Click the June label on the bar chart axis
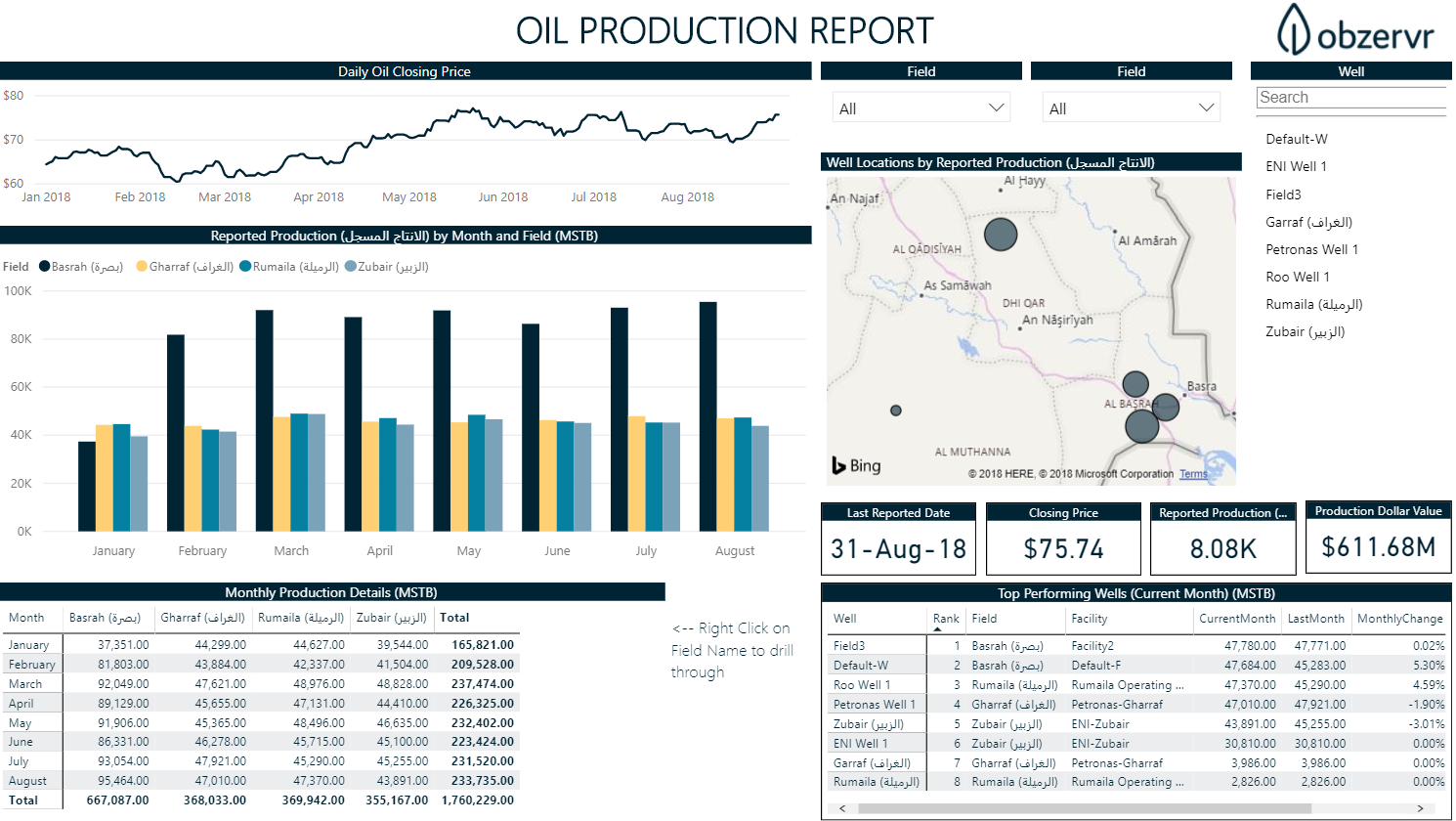Viewport: 1456px width, 821px height. [557, 551]
